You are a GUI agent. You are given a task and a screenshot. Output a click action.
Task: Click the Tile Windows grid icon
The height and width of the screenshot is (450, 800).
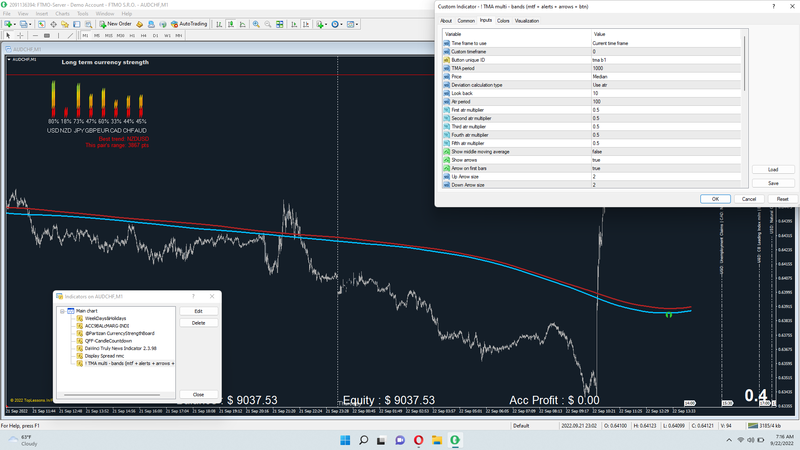(280, 24)
